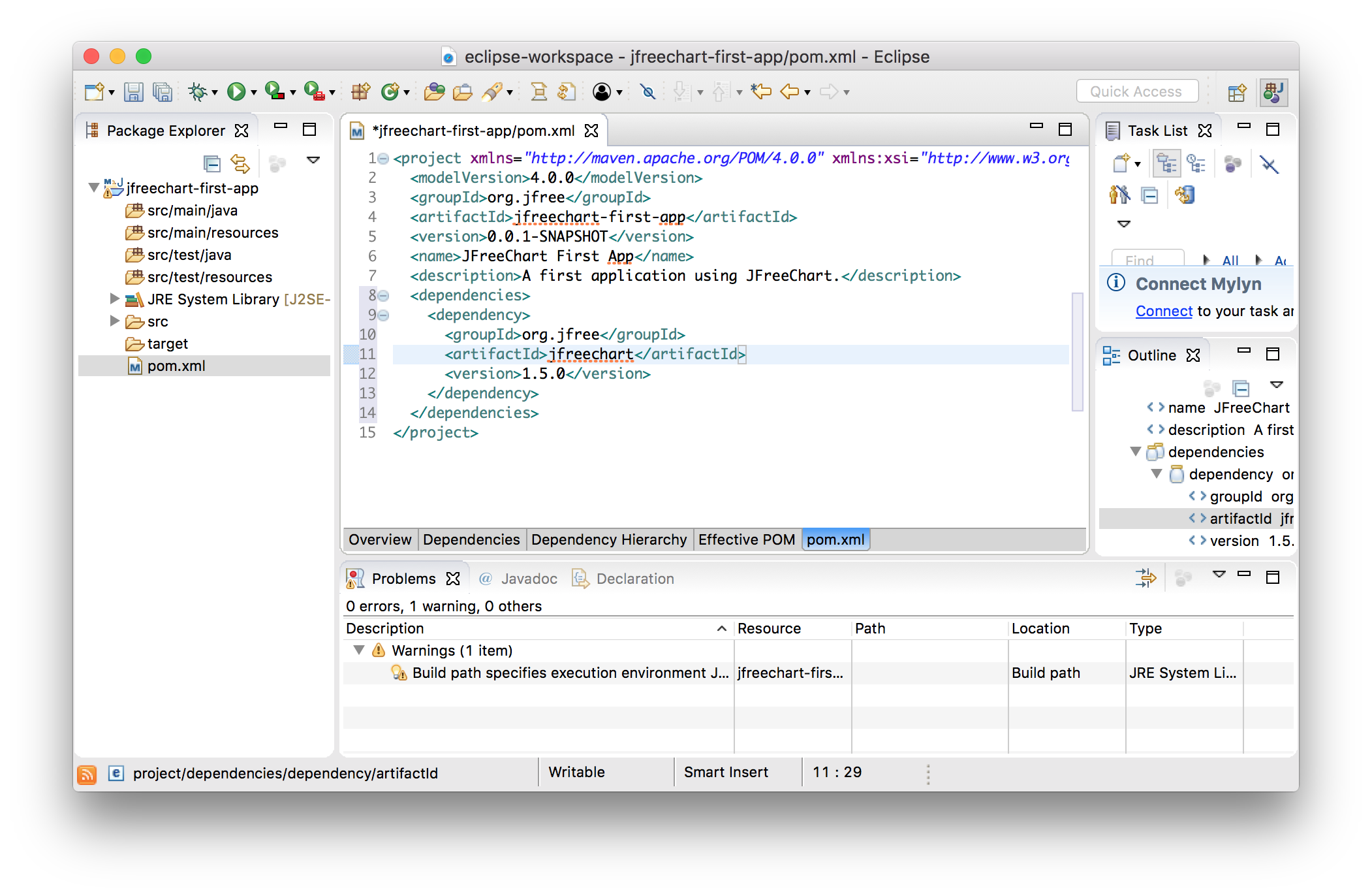1372x896 pixels.
Task: Expand the src folder node
Action: coord(114,321)
